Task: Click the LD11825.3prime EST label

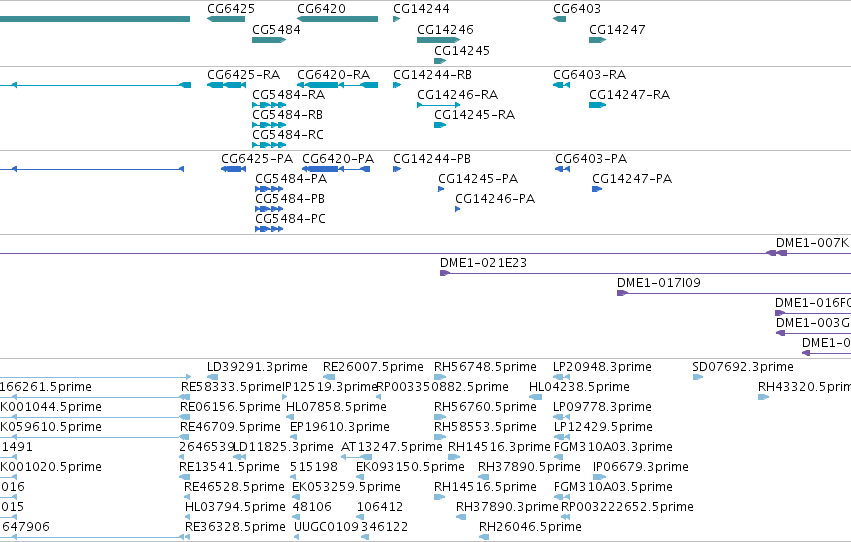Action: coord(283,448)
